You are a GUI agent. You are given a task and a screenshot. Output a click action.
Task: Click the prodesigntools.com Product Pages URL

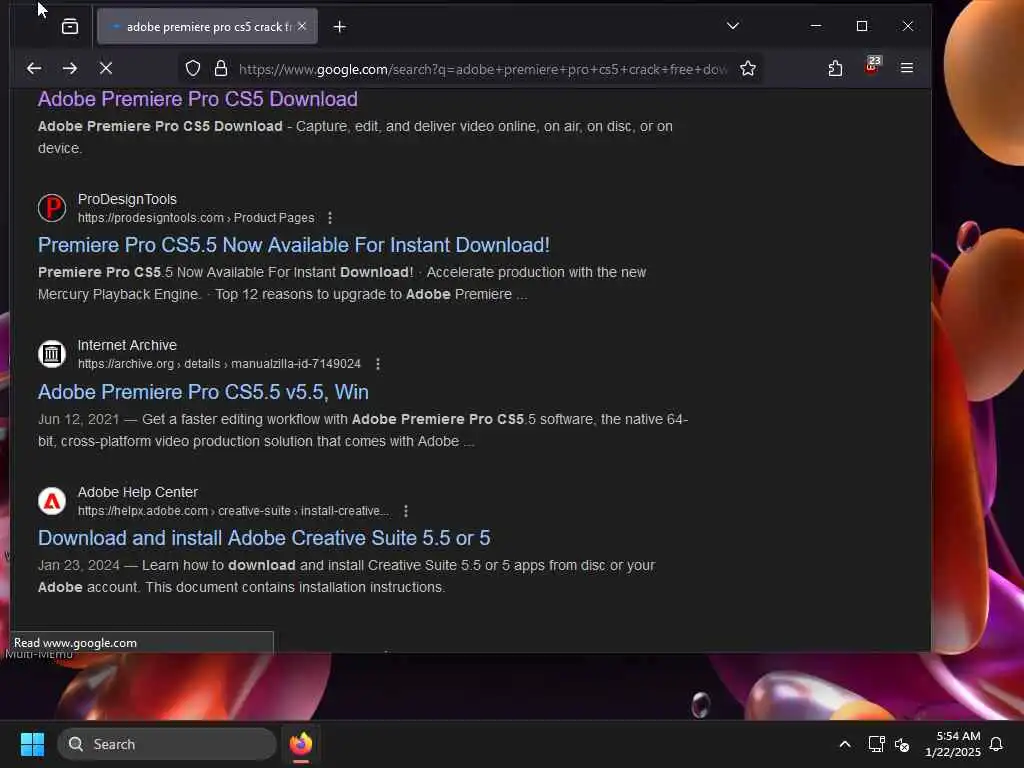pyautogui.click(x=196, y=218)
